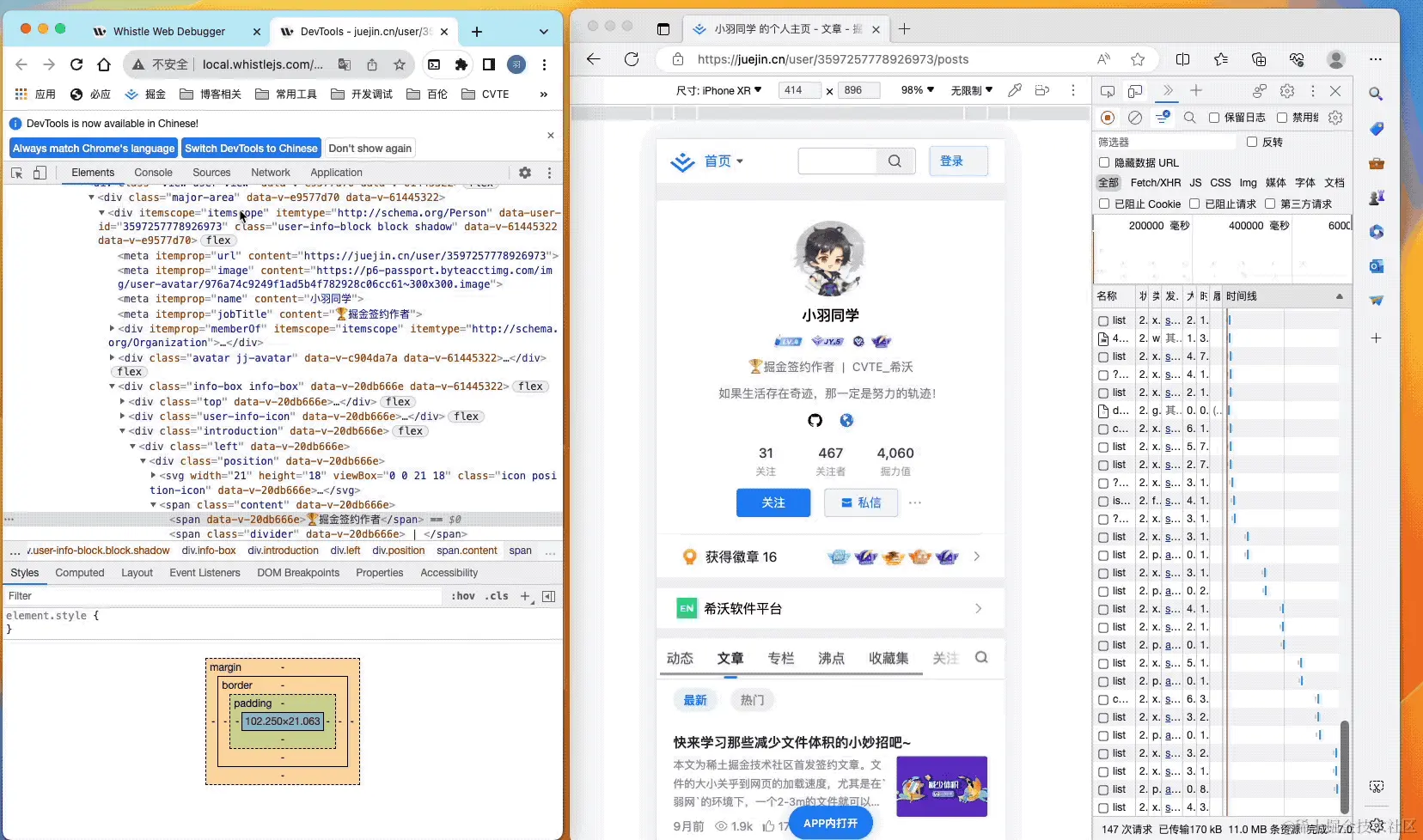
Task: Clear the network log in Edge DevTools
Action: pos(1135,118)
